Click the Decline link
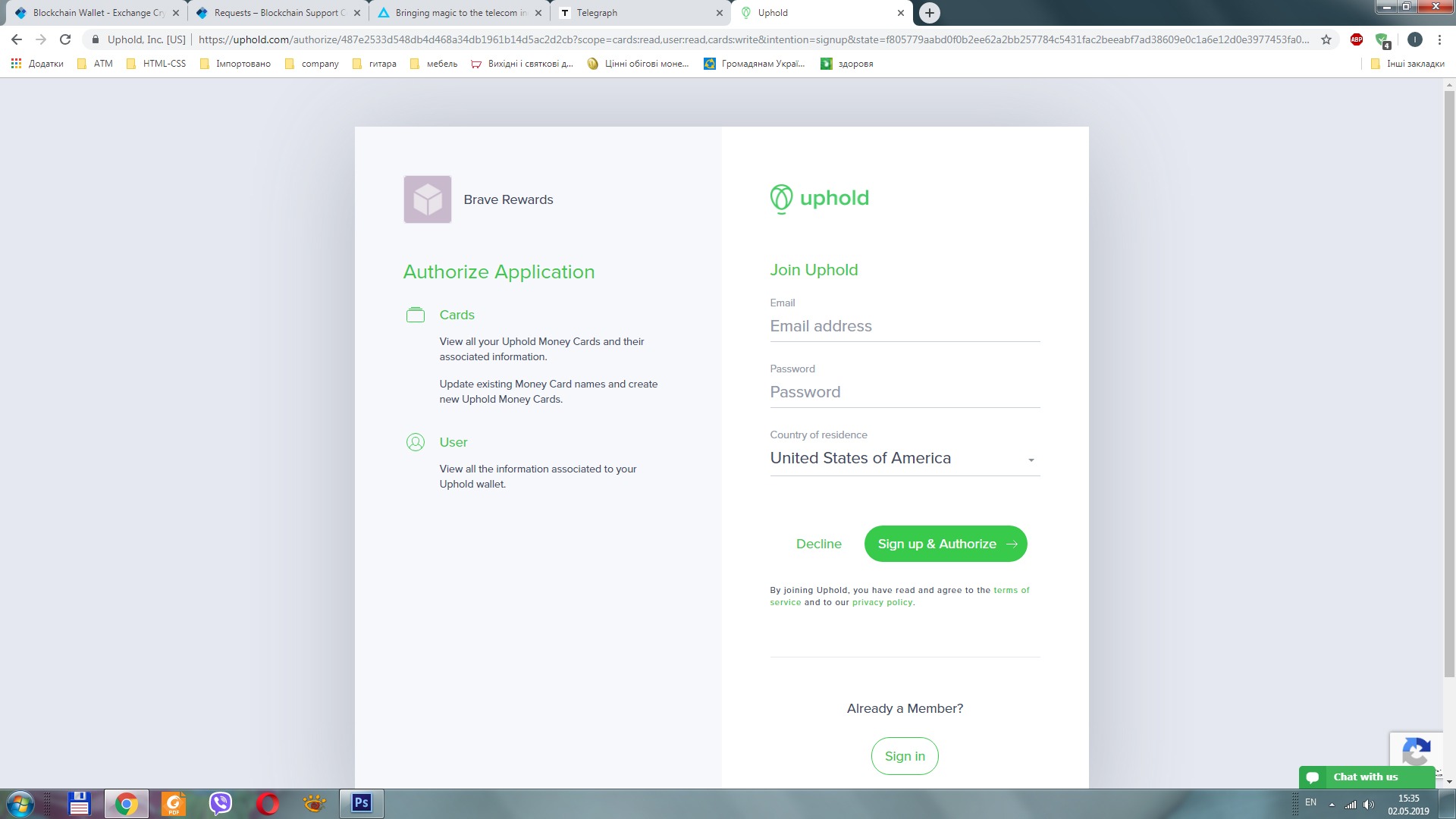The image size is (1456, 819). (818, 544)
